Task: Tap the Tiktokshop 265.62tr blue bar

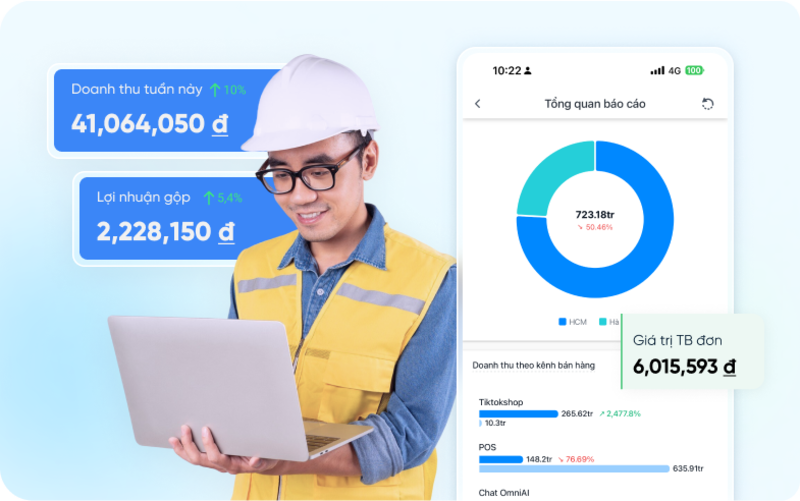Action: (518, 414)
